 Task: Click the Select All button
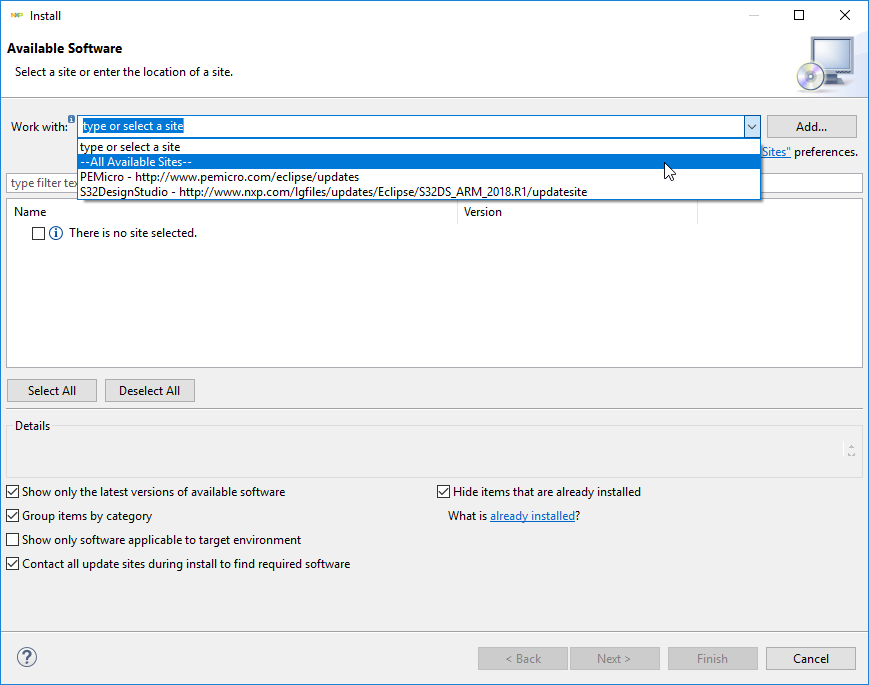(x=52, y=391)
